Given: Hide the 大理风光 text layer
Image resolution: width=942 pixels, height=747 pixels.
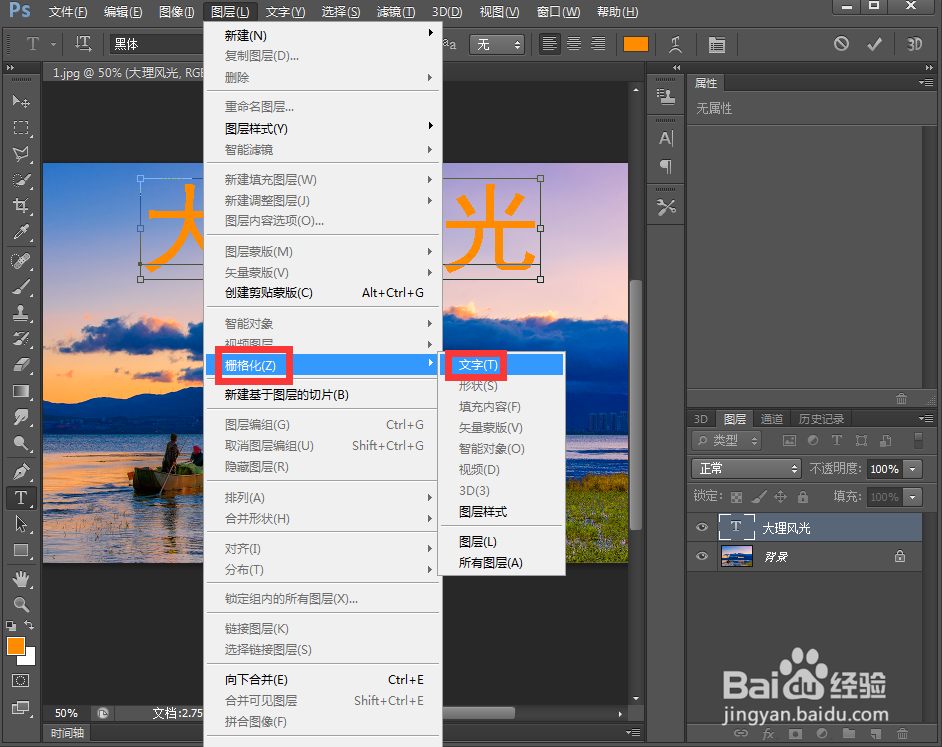Looking at the screenshot, I should (701, 527).
